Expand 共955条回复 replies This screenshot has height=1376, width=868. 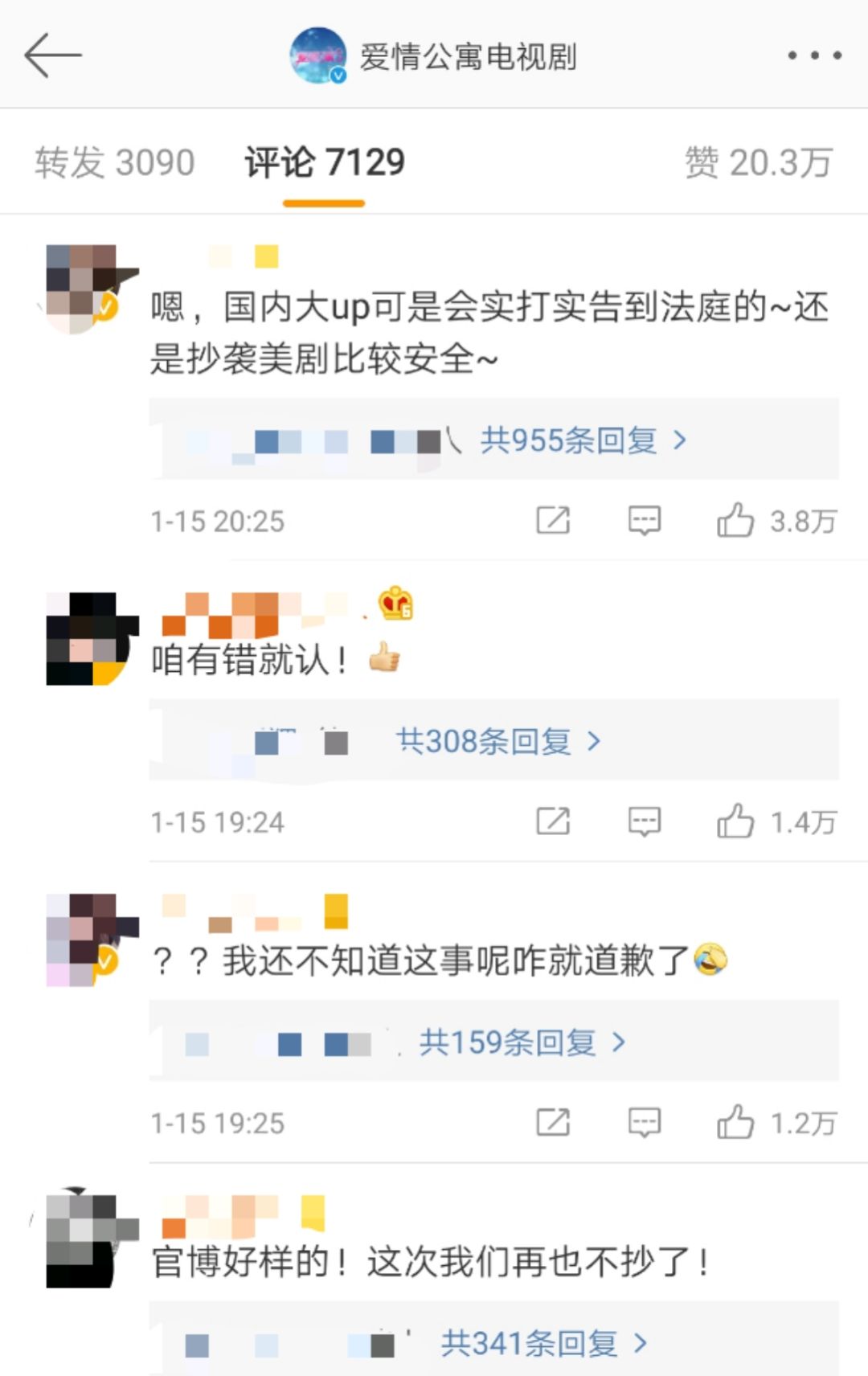pos(583,440)
